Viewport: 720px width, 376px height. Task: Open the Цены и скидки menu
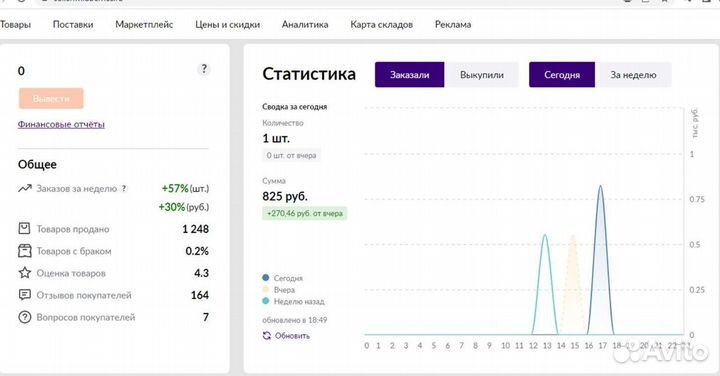227,25
